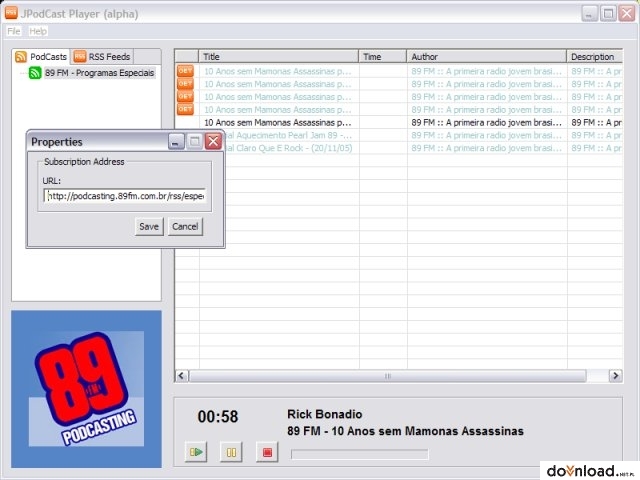Open the Help menu
Screen dimensions: 640x480
coord(38,31)
